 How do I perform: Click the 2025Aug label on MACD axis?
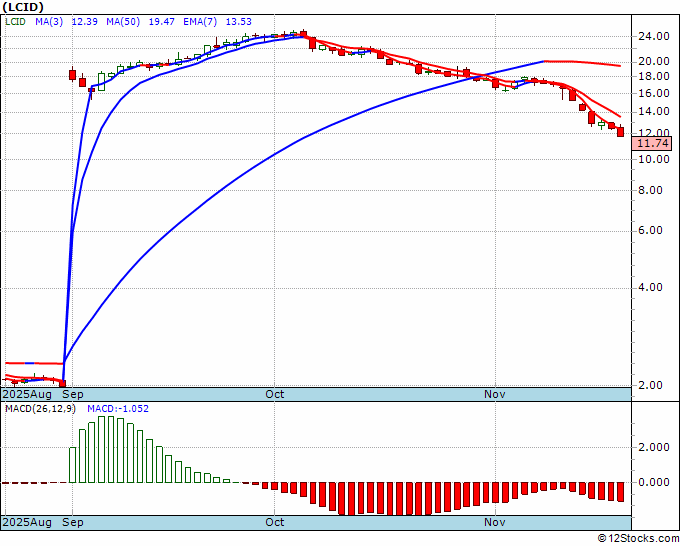click(x=27, y=522)
